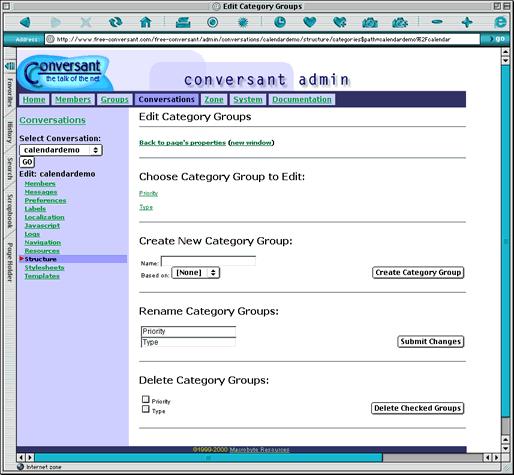
Task: Click the Submit Changes button
Action: 431,342
